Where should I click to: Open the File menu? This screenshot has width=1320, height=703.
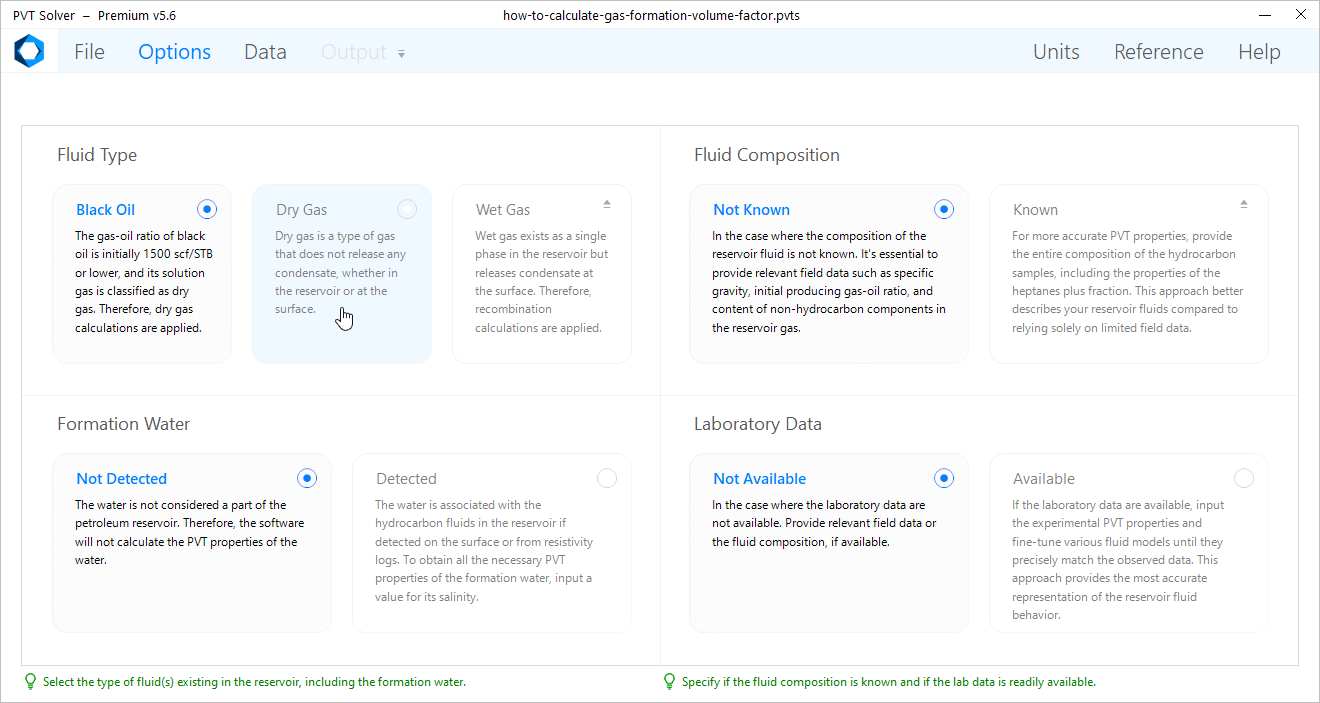(89, 52)
